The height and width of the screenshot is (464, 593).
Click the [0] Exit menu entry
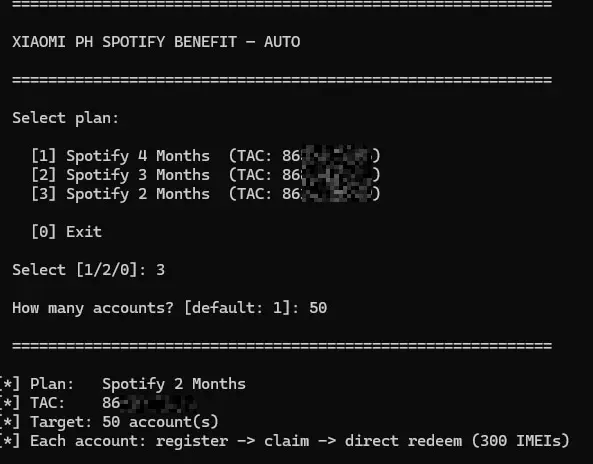pos(67,231)
